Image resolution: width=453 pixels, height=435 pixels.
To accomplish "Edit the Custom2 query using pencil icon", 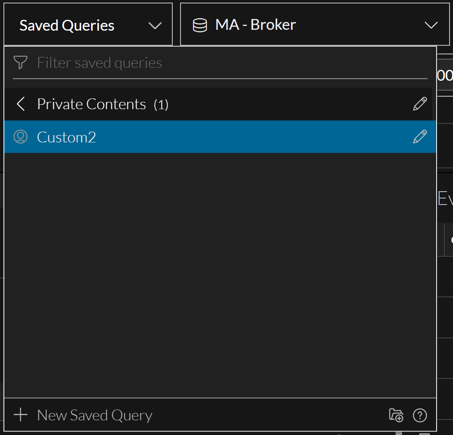I will 420,137.
